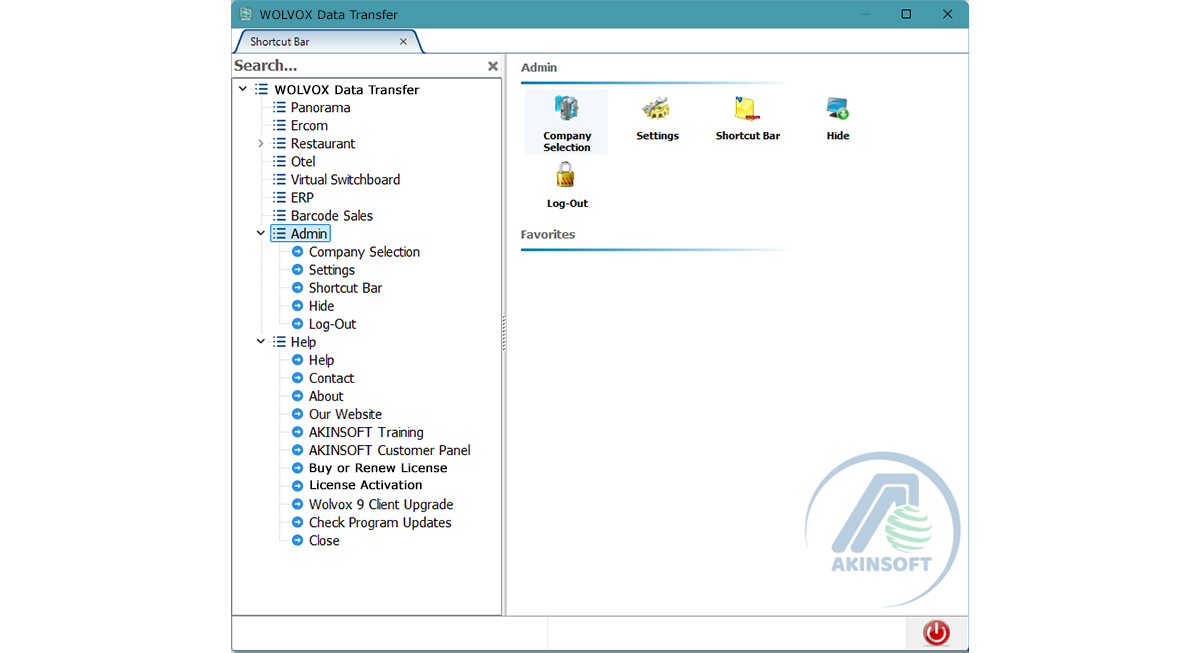Screen dimensions: 1200x653
Task: Select Virtual Switchboard in the tree
Action: point(345,180)
